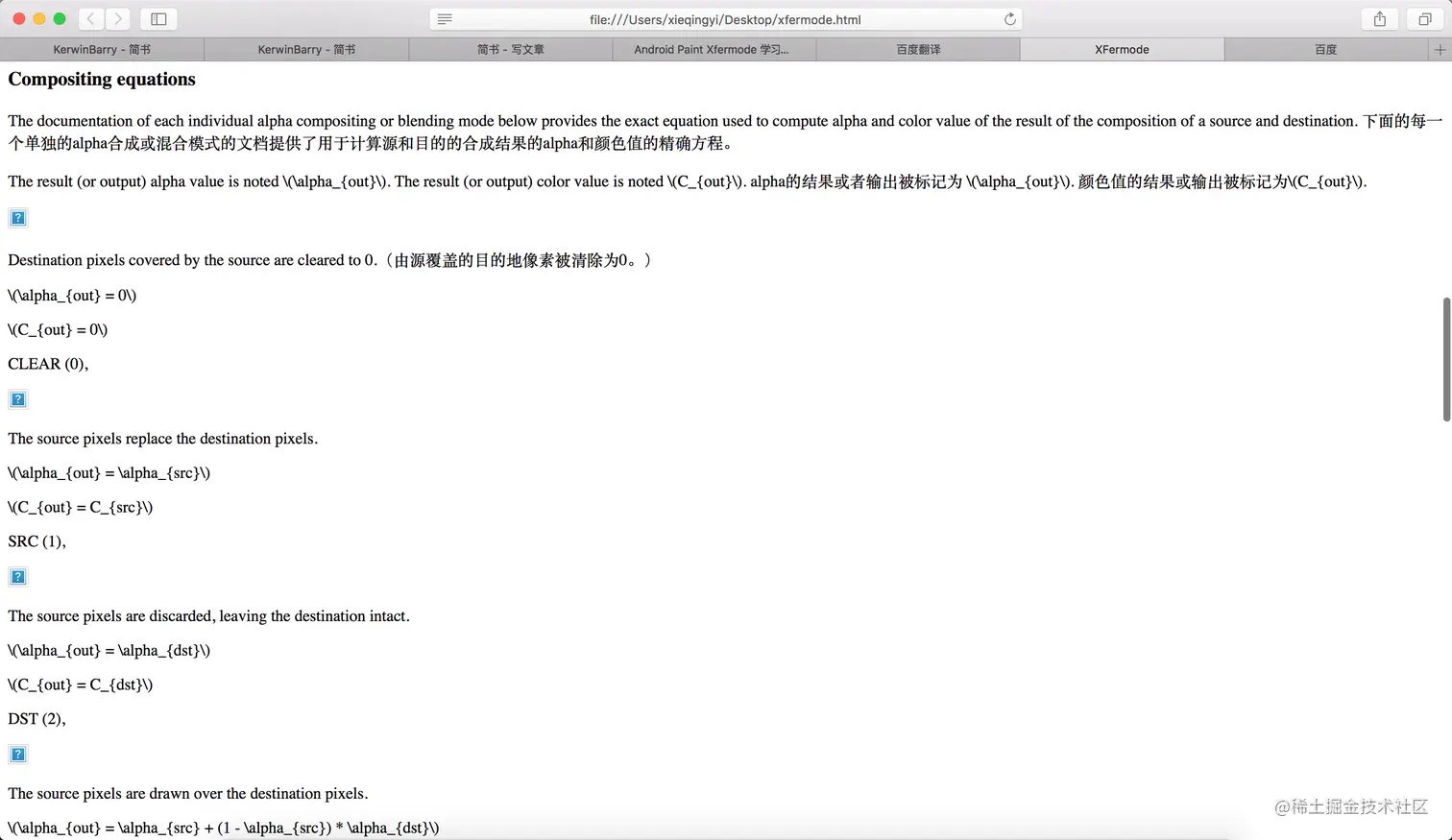
Task: Select the XFermode tab
Action: pyautogui.click(x=1122, y=49)
